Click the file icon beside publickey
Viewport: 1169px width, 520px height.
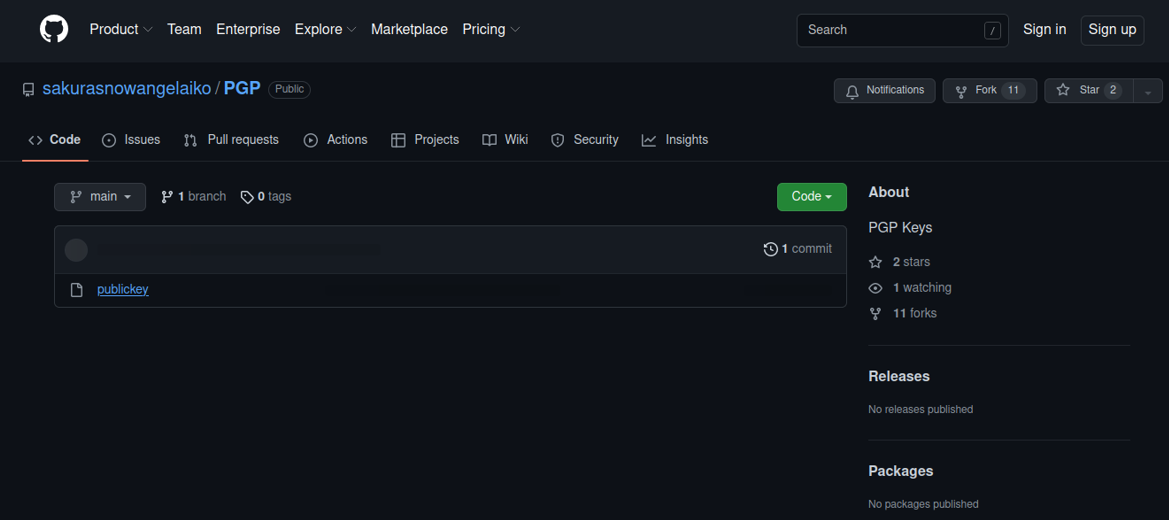(76, 289)
